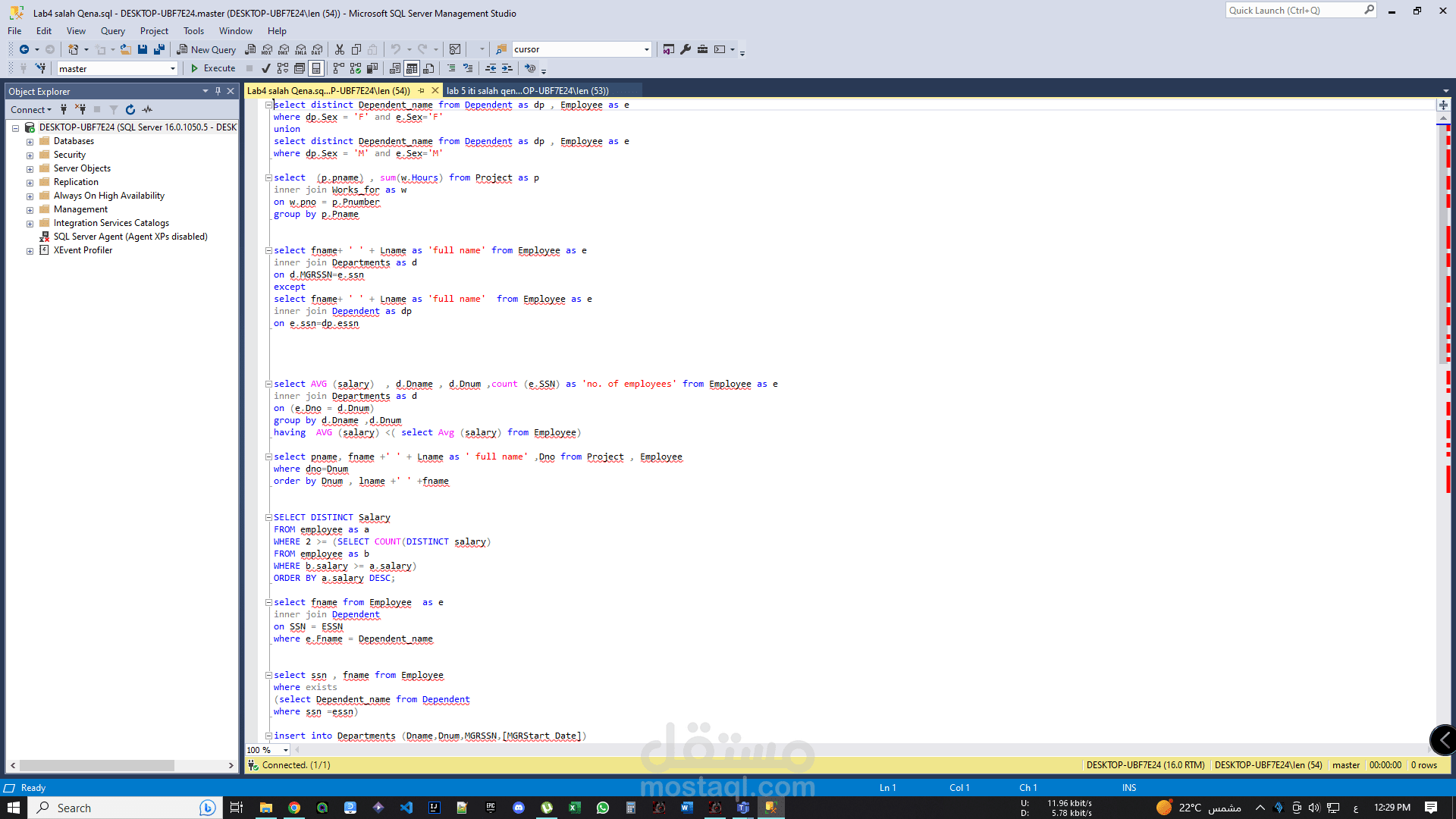Click the New Query button
Viewport: 1456px width, 819px height.
(x=206, y=49)
